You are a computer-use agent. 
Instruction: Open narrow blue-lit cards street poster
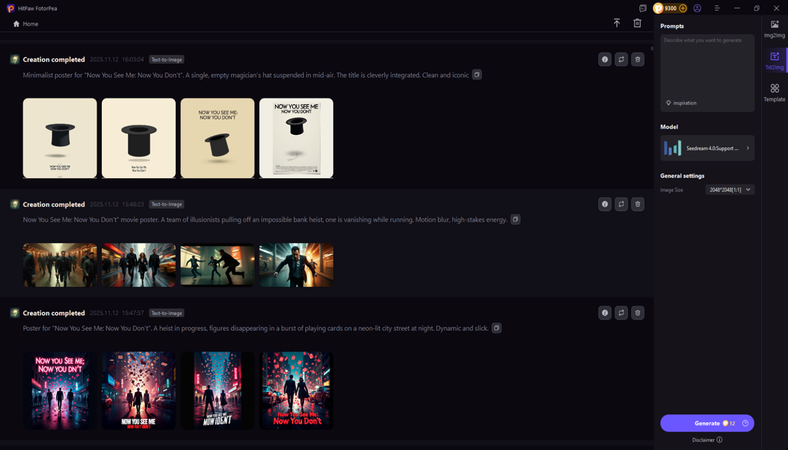218,390
